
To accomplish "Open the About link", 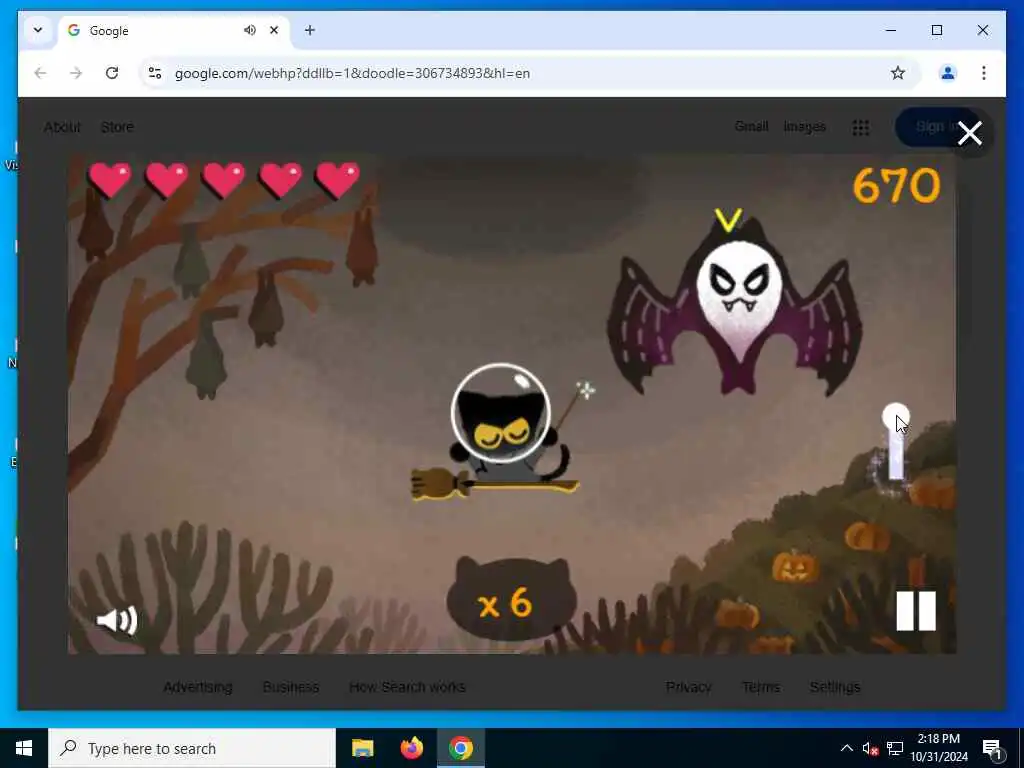I will [62, 127].
